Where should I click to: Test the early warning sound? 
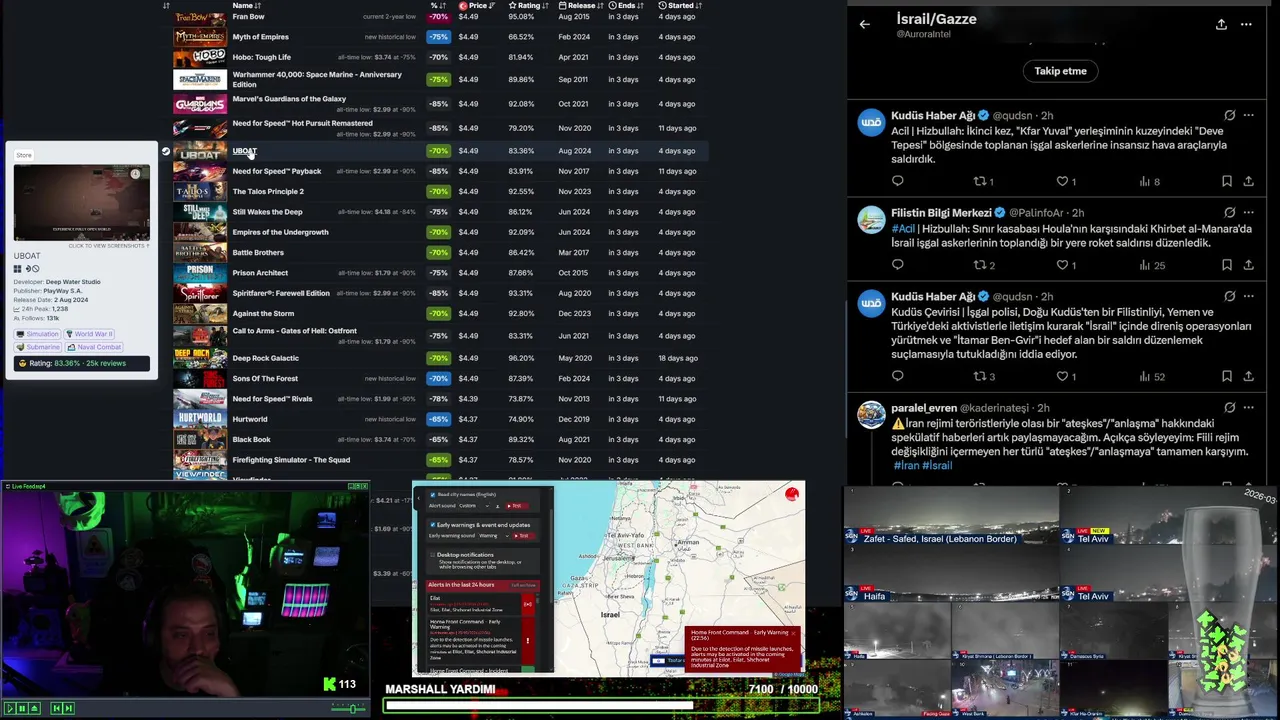pos(523,536)
